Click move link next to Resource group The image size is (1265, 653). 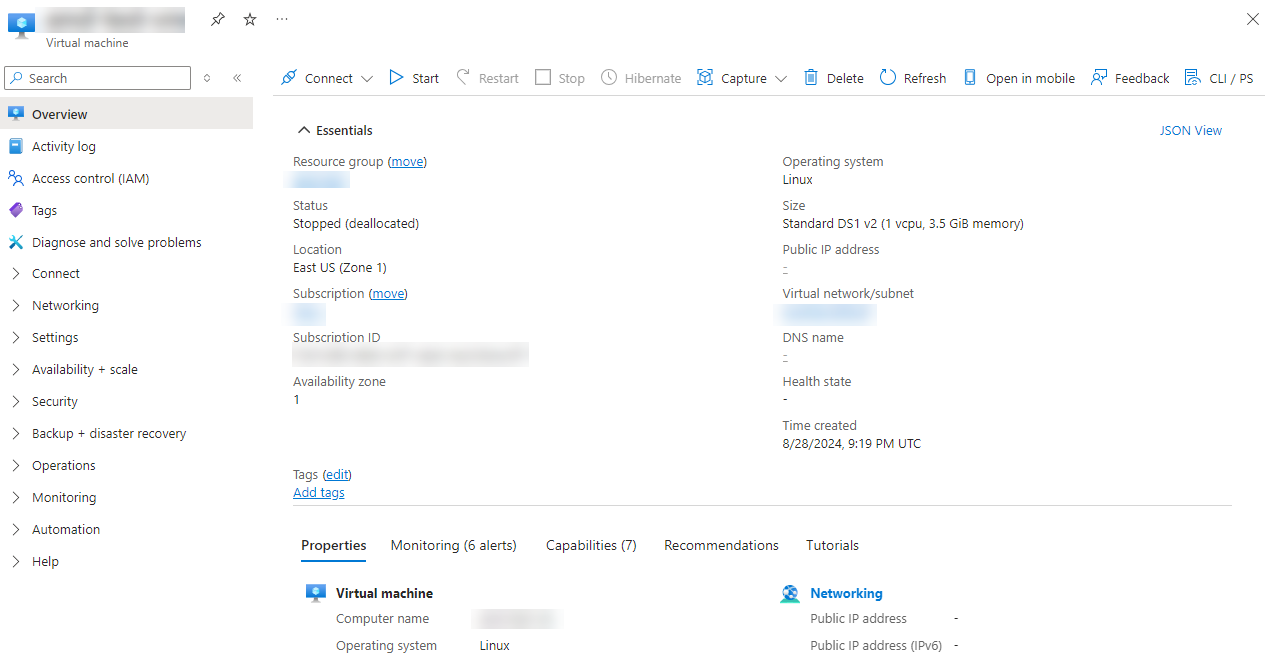click(407, 161)
